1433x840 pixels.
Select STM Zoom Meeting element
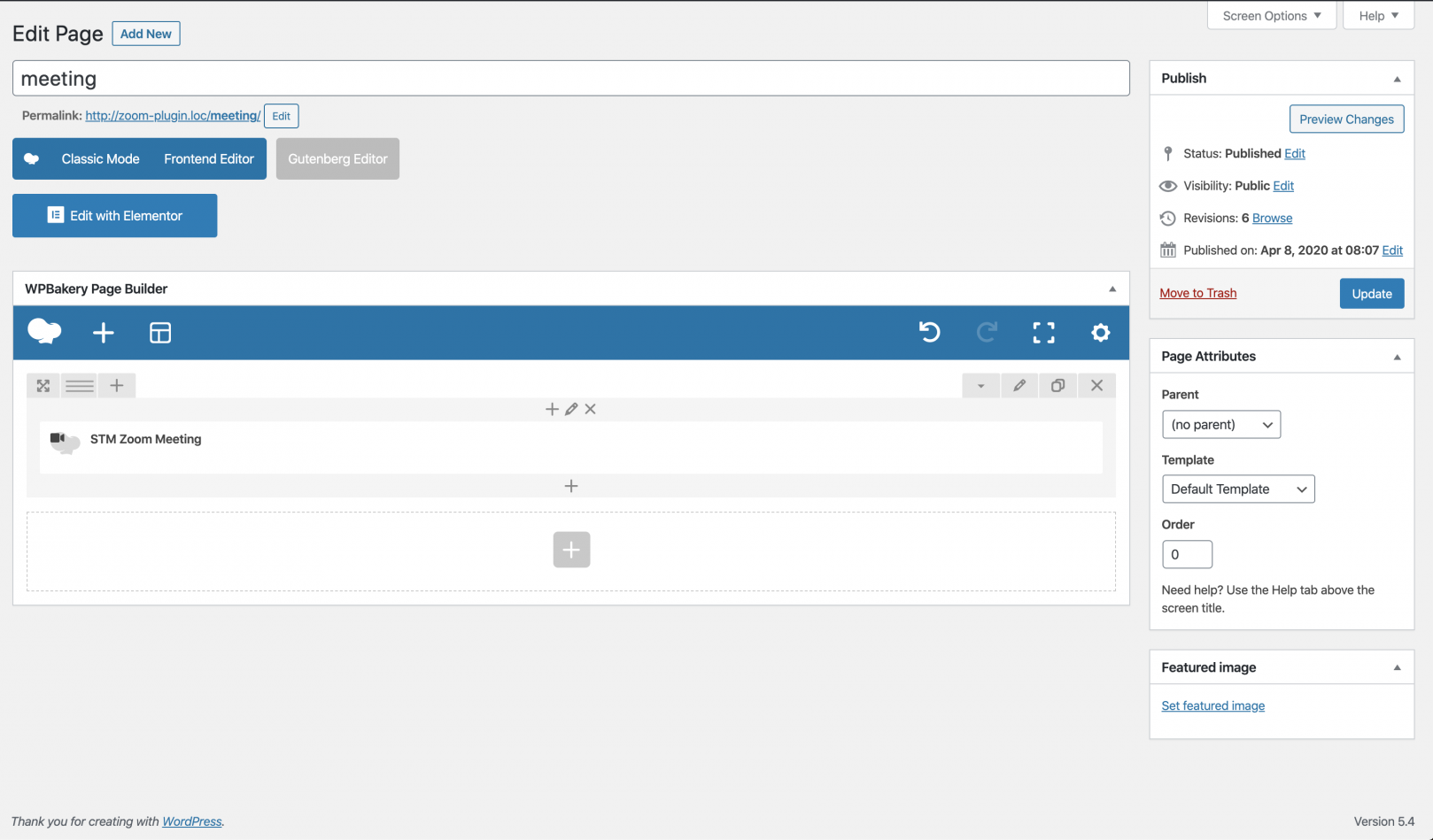(x=571, y=447)
